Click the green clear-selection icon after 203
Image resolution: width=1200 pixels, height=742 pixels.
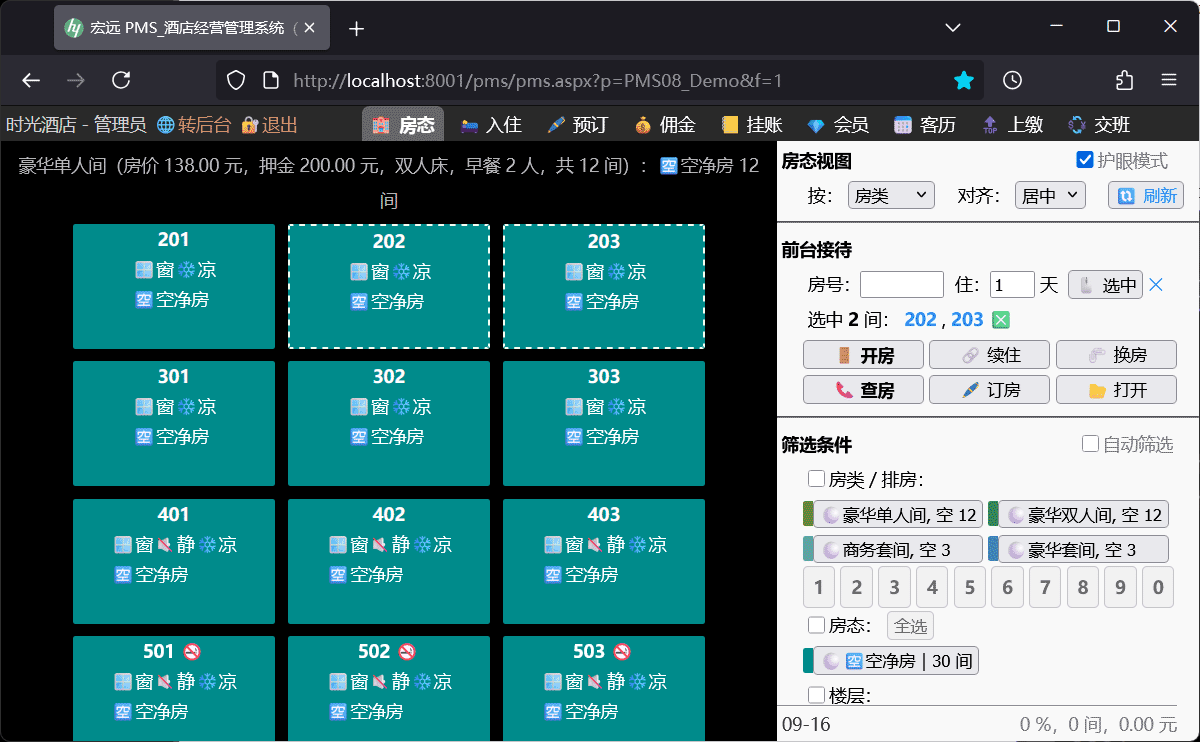(x=1001, y=320)
